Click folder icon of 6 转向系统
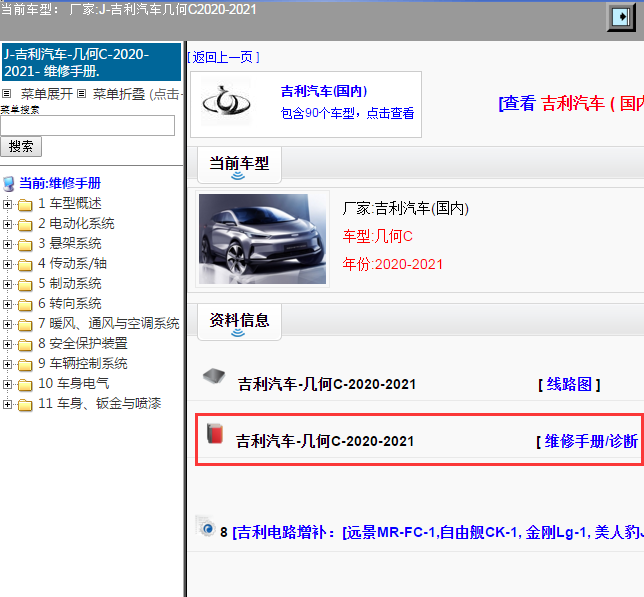 click(25, 305)
